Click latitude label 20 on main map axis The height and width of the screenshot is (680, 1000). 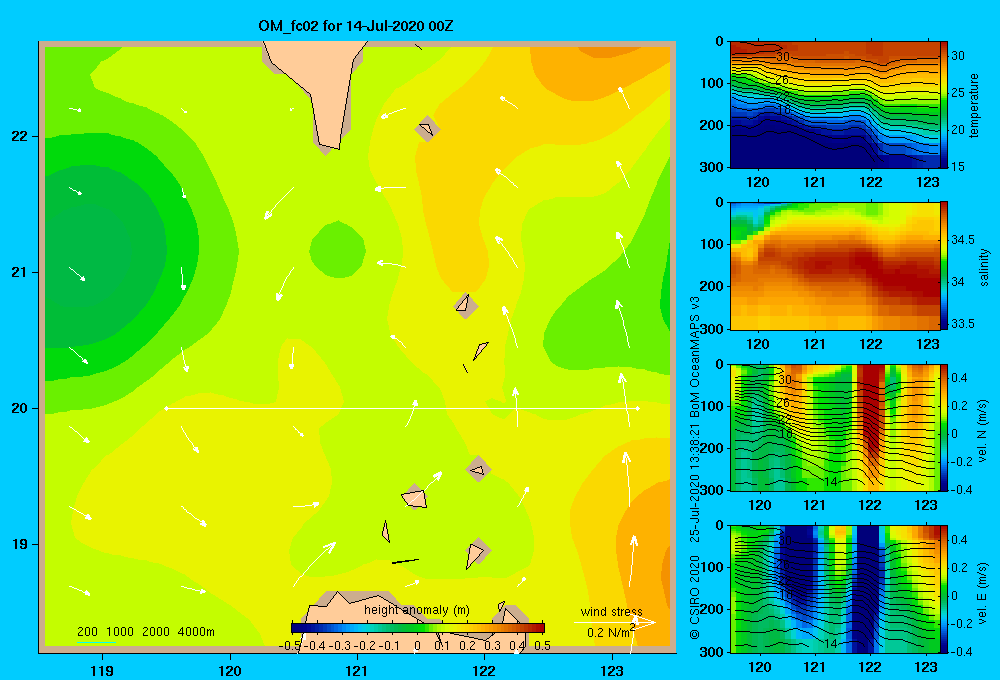pyautogui.click(x=20, y=408)
